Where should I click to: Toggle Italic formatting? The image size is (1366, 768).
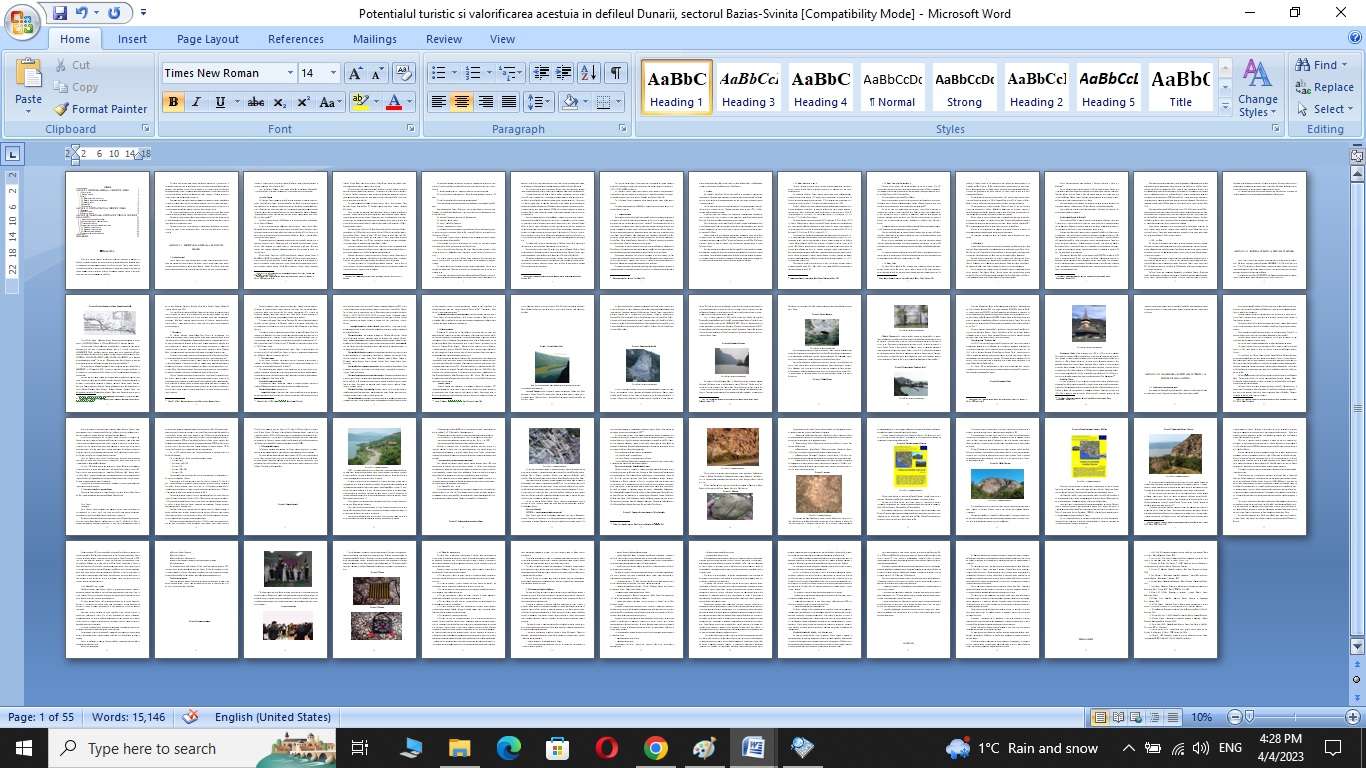tap(196, 102)
